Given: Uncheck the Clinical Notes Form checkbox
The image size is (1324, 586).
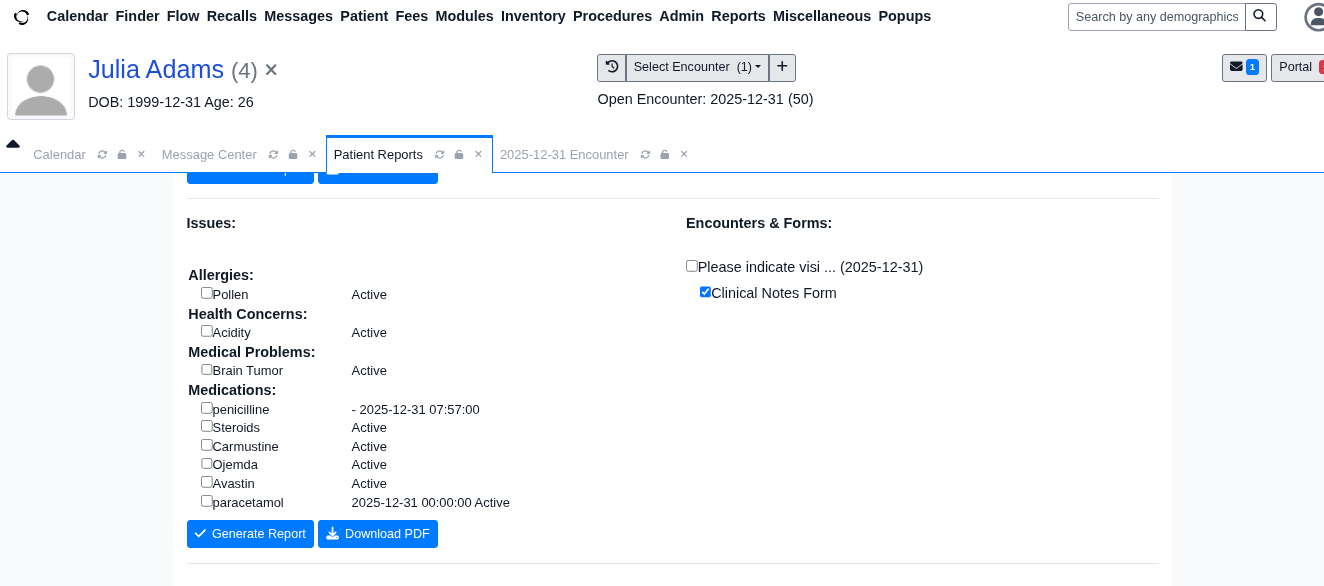Looking at the screenshot, I should pos(705,292).
